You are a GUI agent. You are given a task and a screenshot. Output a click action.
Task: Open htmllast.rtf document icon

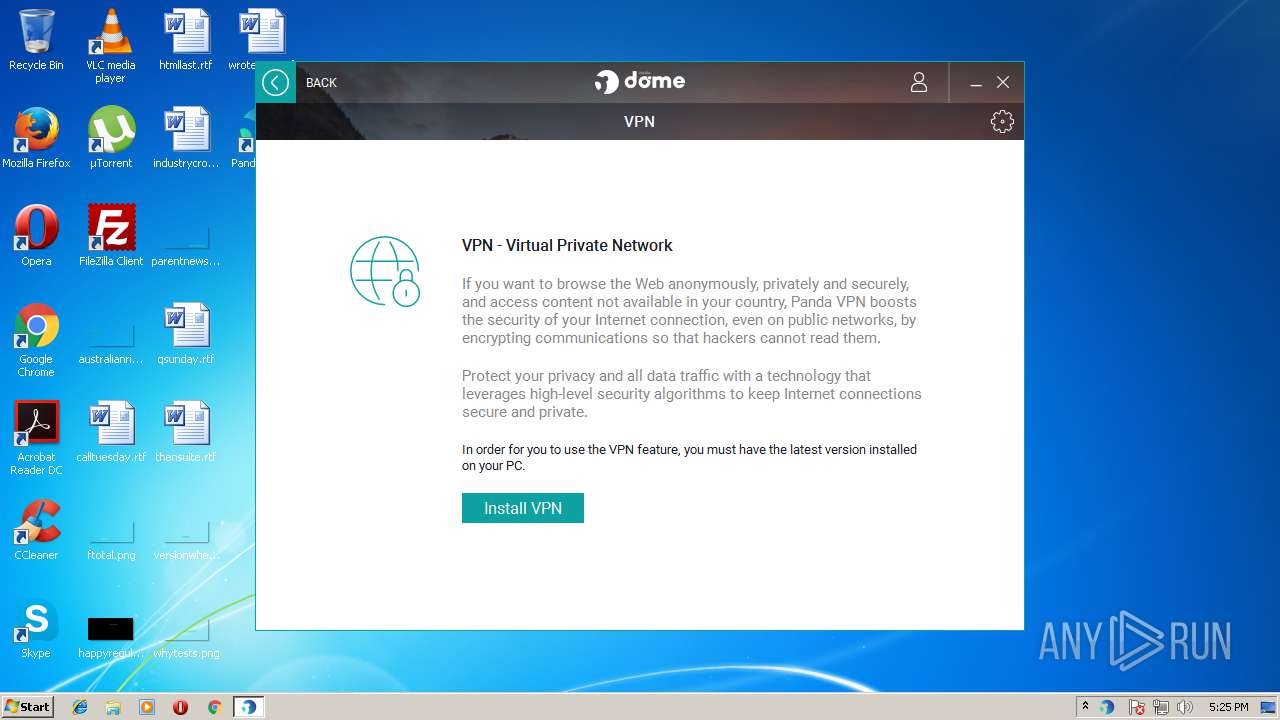[186, 40]
